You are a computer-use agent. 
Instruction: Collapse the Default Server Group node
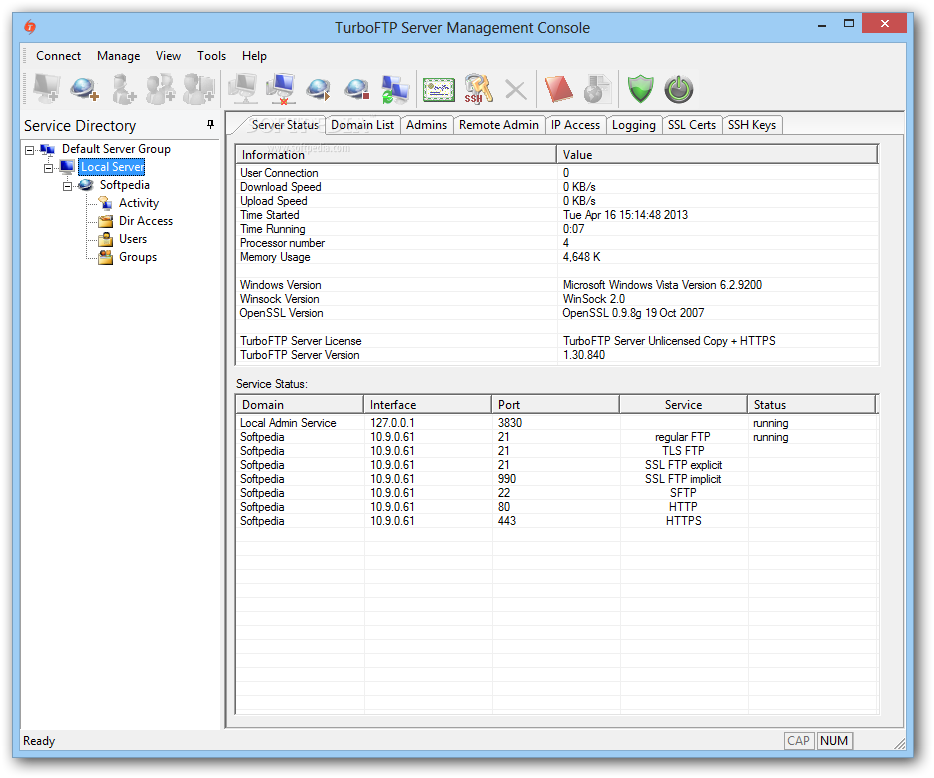(30, 150)
